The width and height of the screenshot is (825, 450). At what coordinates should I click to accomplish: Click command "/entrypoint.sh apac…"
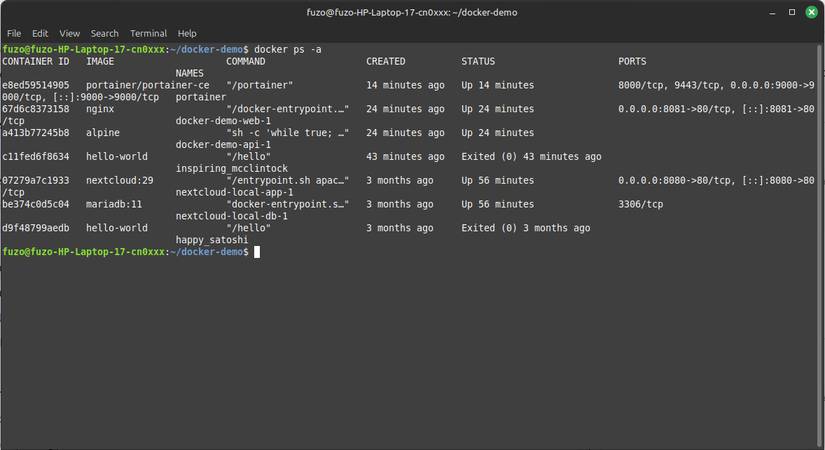288,181
